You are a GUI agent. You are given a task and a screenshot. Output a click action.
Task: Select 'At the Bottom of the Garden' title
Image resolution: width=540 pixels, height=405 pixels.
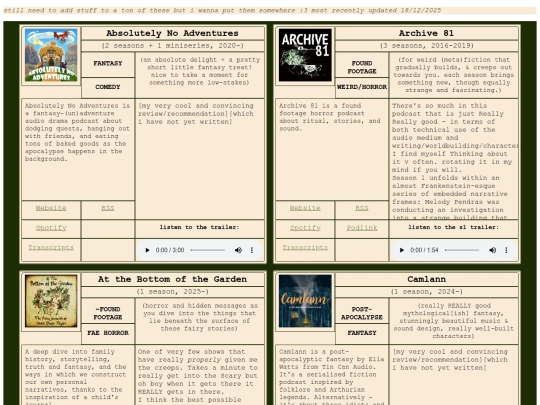pyautogui.click(x=173, y=279)
